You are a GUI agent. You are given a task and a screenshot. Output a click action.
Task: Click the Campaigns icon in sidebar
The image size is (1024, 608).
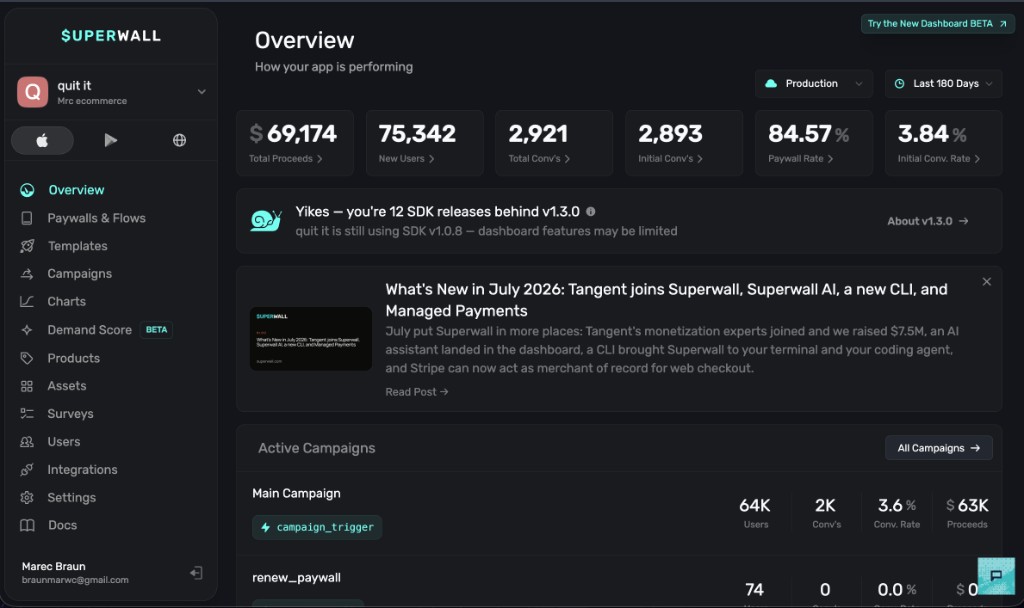pos(27,274)
